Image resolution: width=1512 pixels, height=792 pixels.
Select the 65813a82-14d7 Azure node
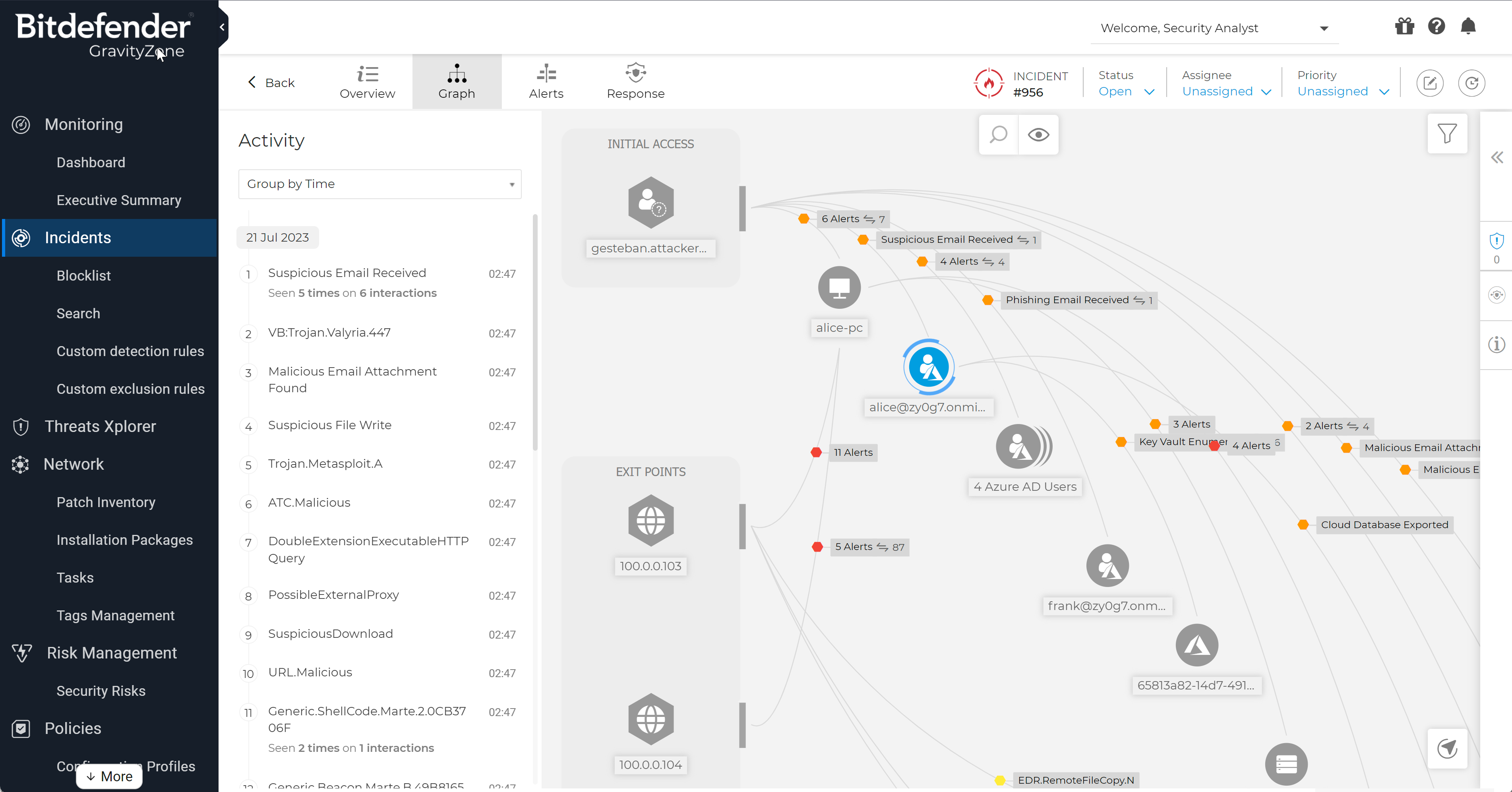point(1197,645)
